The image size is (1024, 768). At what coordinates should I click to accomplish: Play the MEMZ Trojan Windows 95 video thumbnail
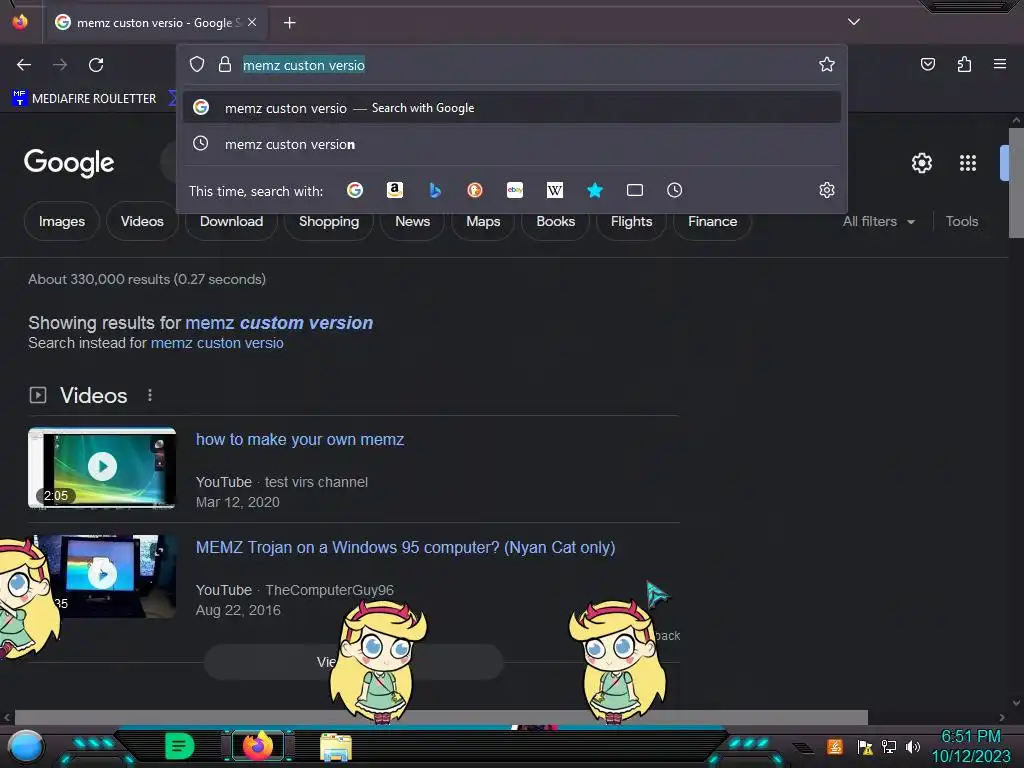click(x=102, y=576)
